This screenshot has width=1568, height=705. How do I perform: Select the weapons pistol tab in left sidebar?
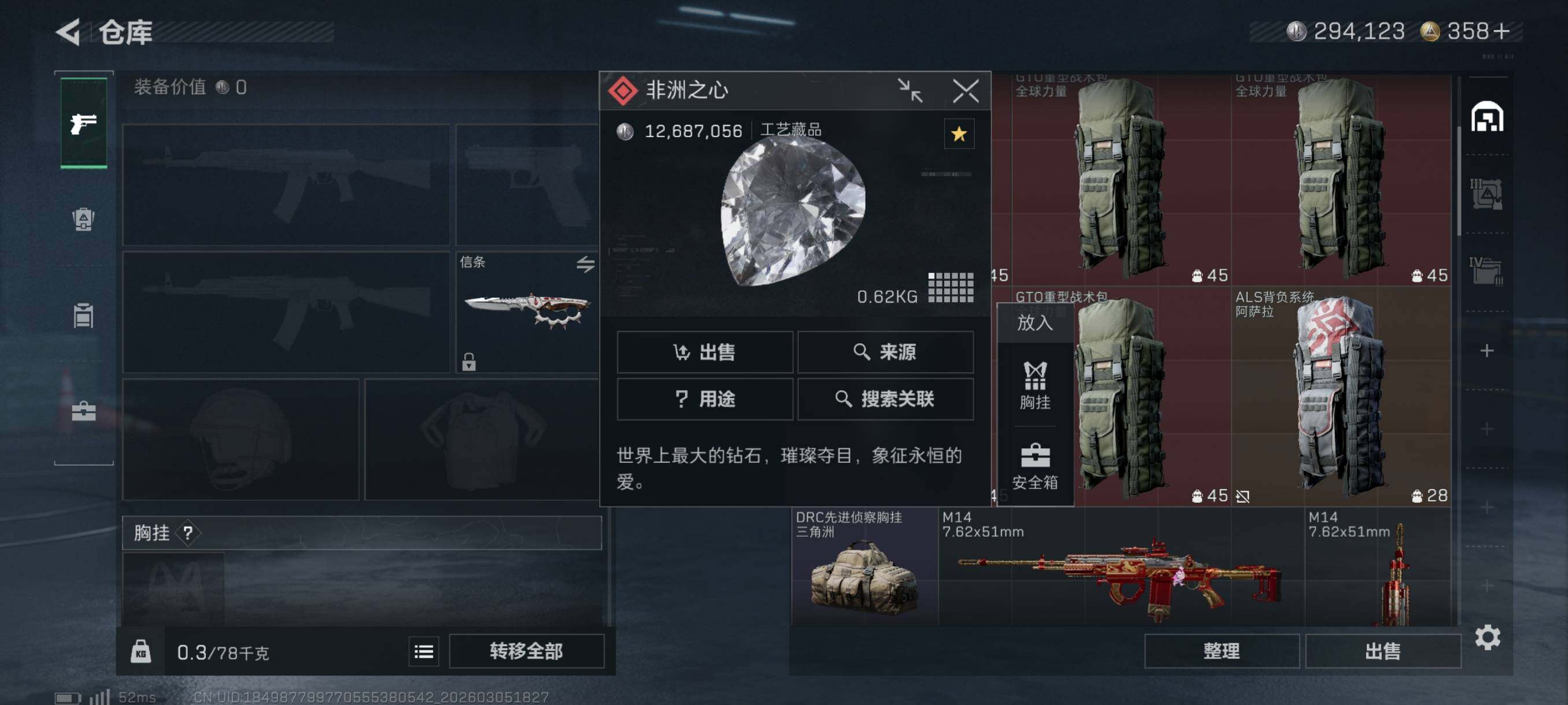point(84,123)
